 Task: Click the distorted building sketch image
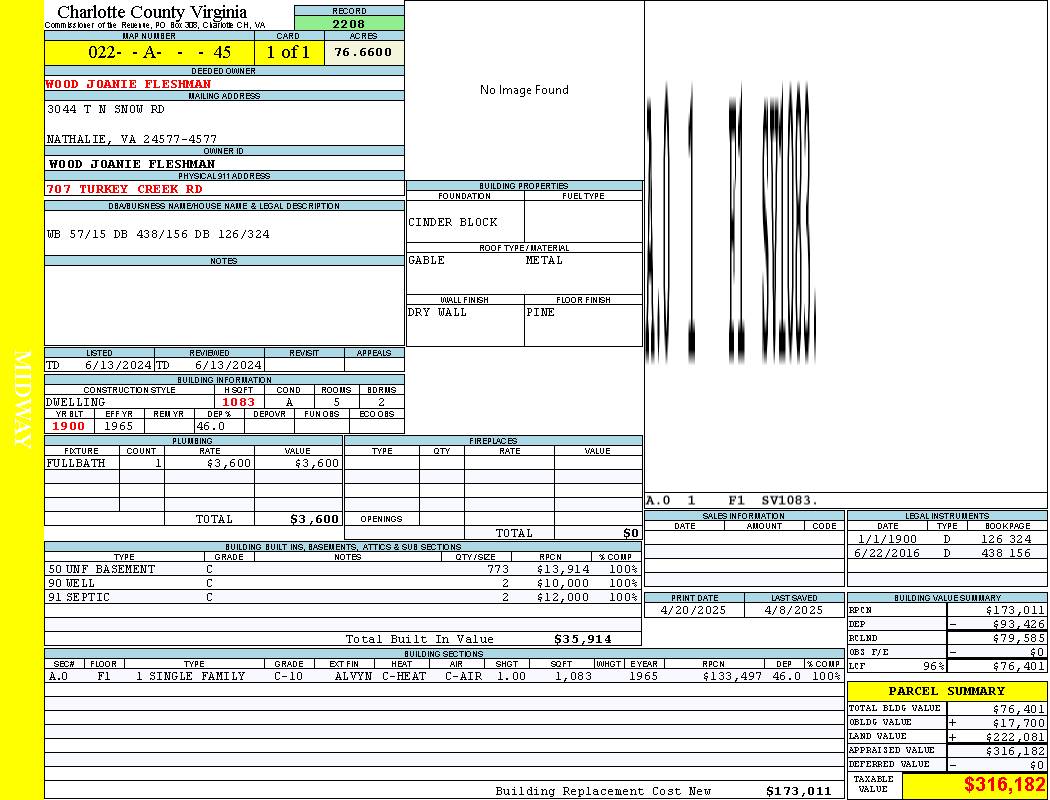(x=730, y=222)
